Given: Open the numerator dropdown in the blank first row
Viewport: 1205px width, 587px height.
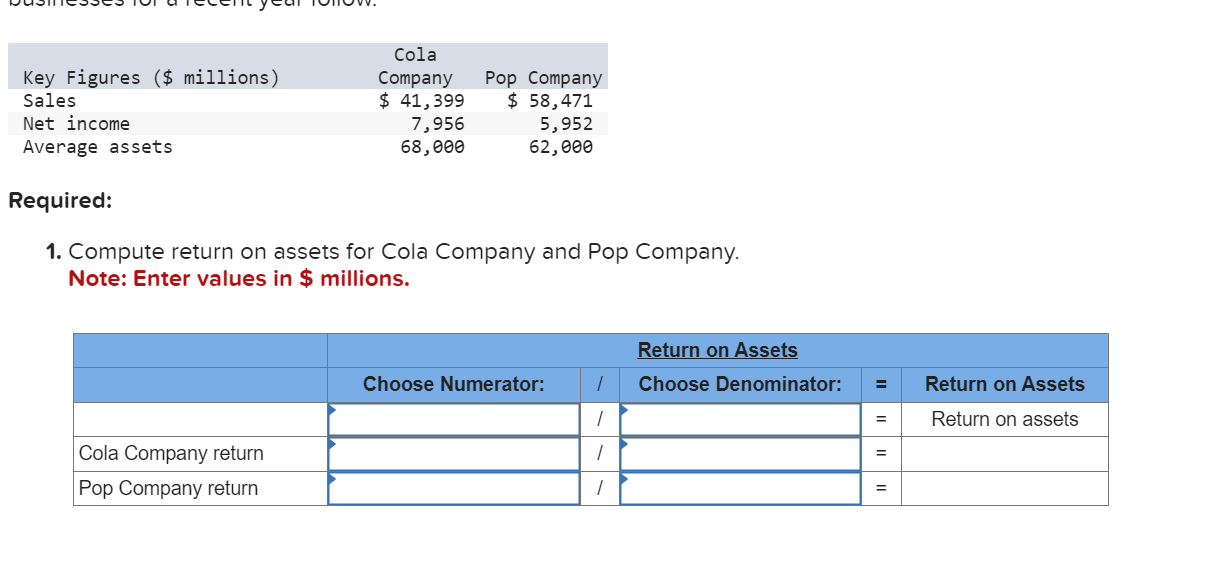Looking at the screenshot, I should coord(452,418).
